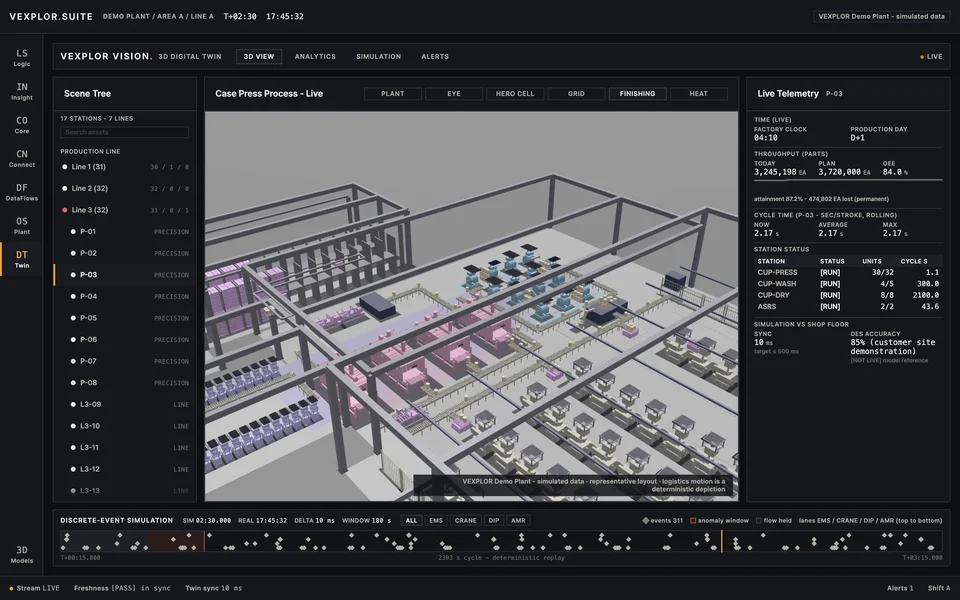The height and width of the screenshot is (600, 960).
Task: Filter simulation events to ALL
Action: coord(411,520)
